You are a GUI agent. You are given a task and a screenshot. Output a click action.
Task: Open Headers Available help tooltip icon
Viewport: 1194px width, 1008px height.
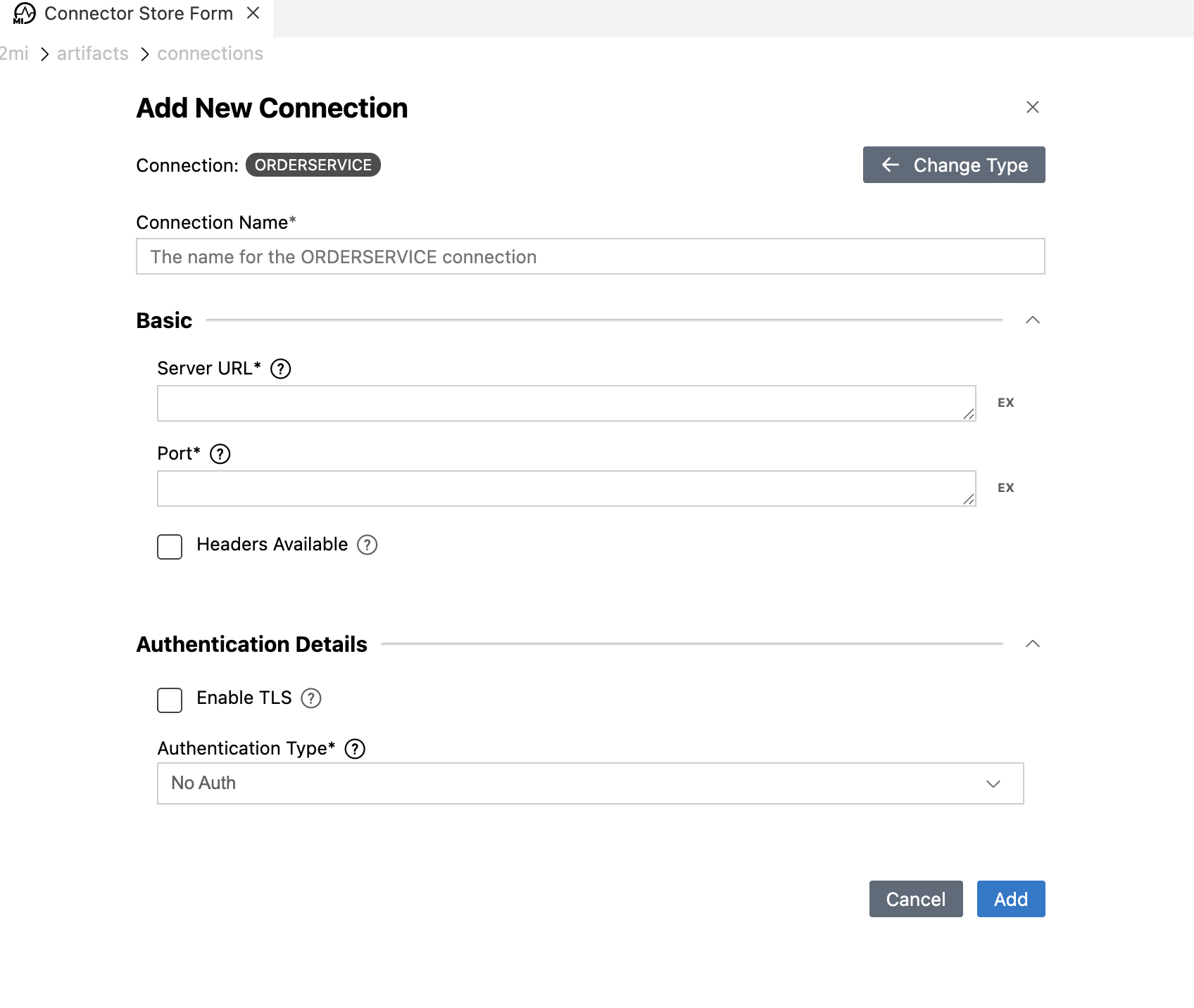click(367, 545)
